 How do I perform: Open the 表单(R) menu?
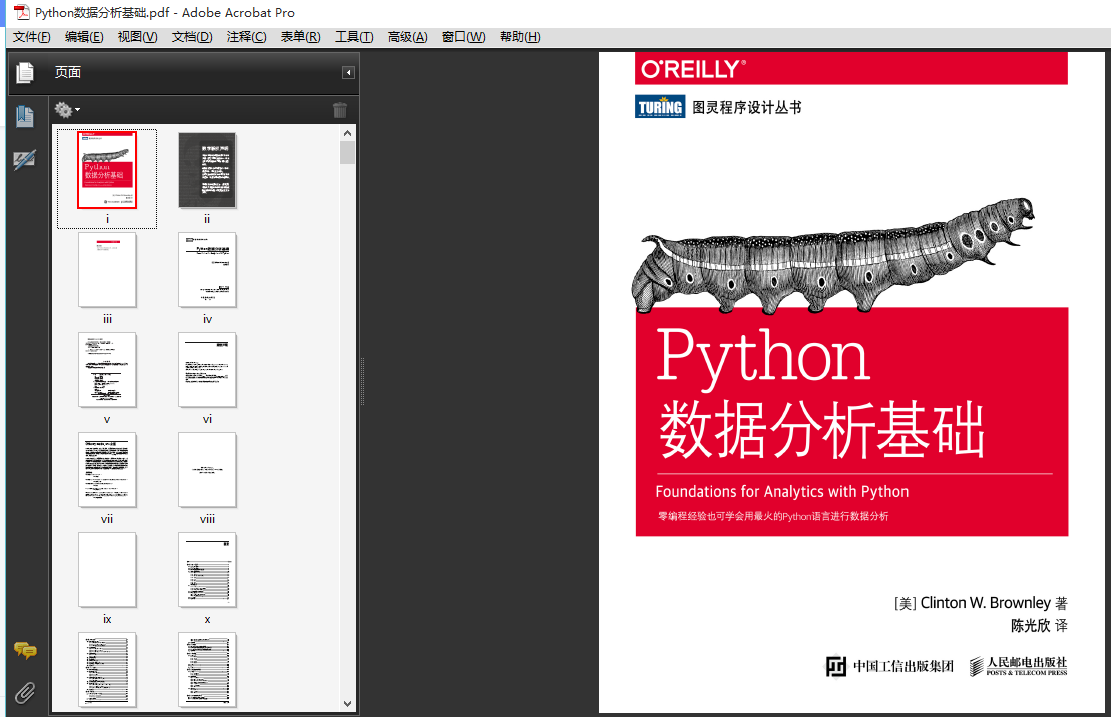[x=300, y=37]
